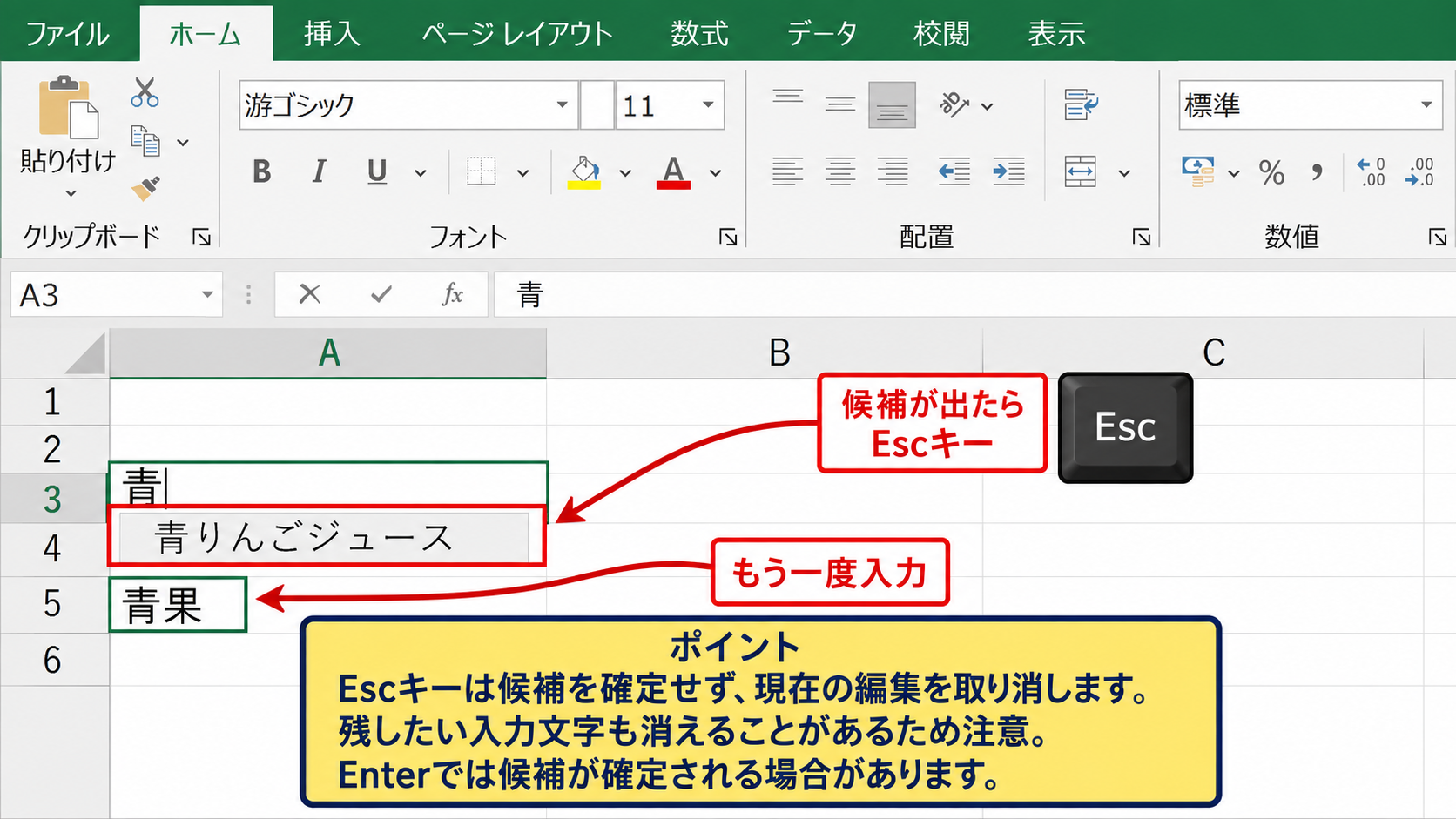Align text right
This screenshot has width=1456, height=819.
pos(892,171)
